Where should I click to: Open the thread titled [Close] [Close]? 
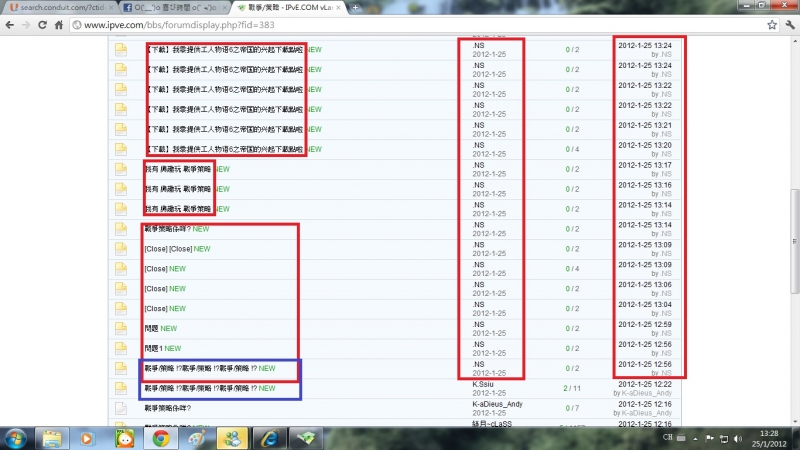[x=168, y=249]
